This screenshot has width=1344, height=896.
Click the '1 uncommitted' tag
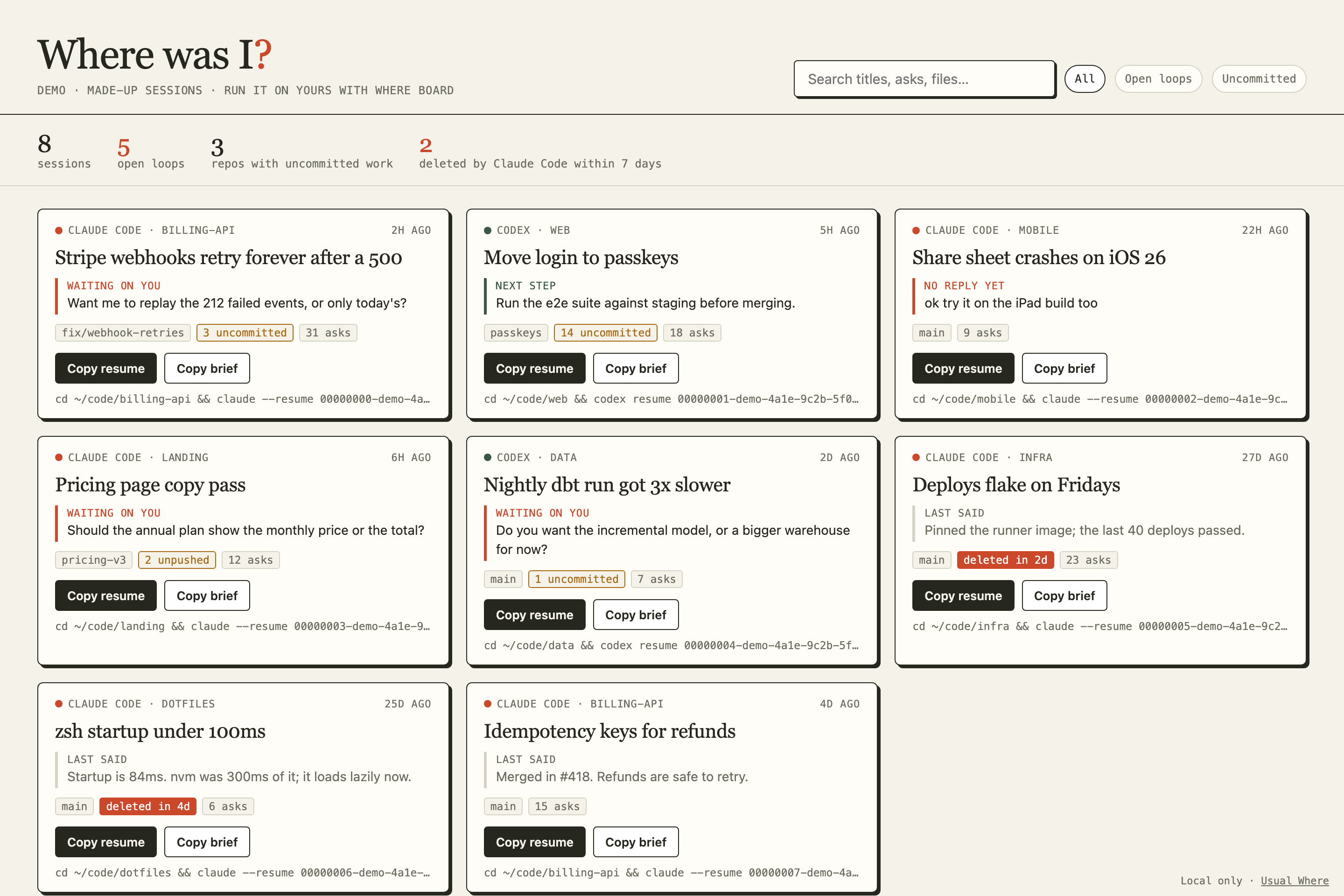[577, 579]
